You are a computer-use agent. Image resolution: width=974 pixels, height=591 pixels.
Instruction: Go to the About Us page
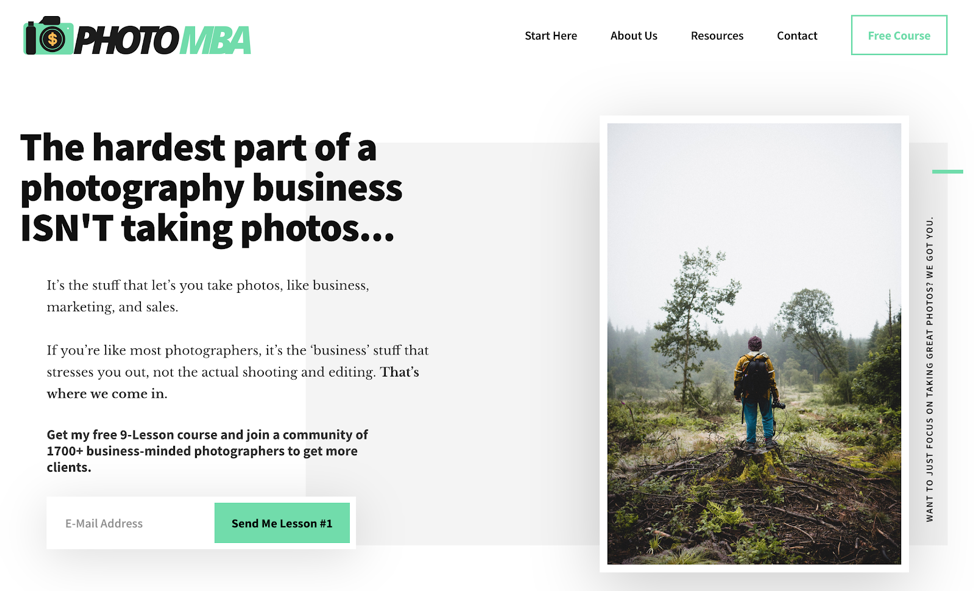[x=634, y=35]
